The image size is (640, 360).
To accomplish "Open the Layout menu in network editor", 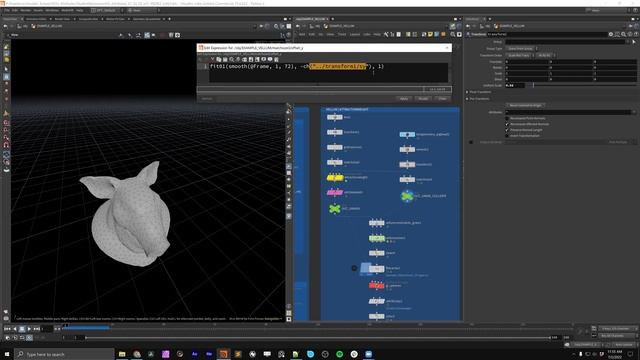I will 355,34.
